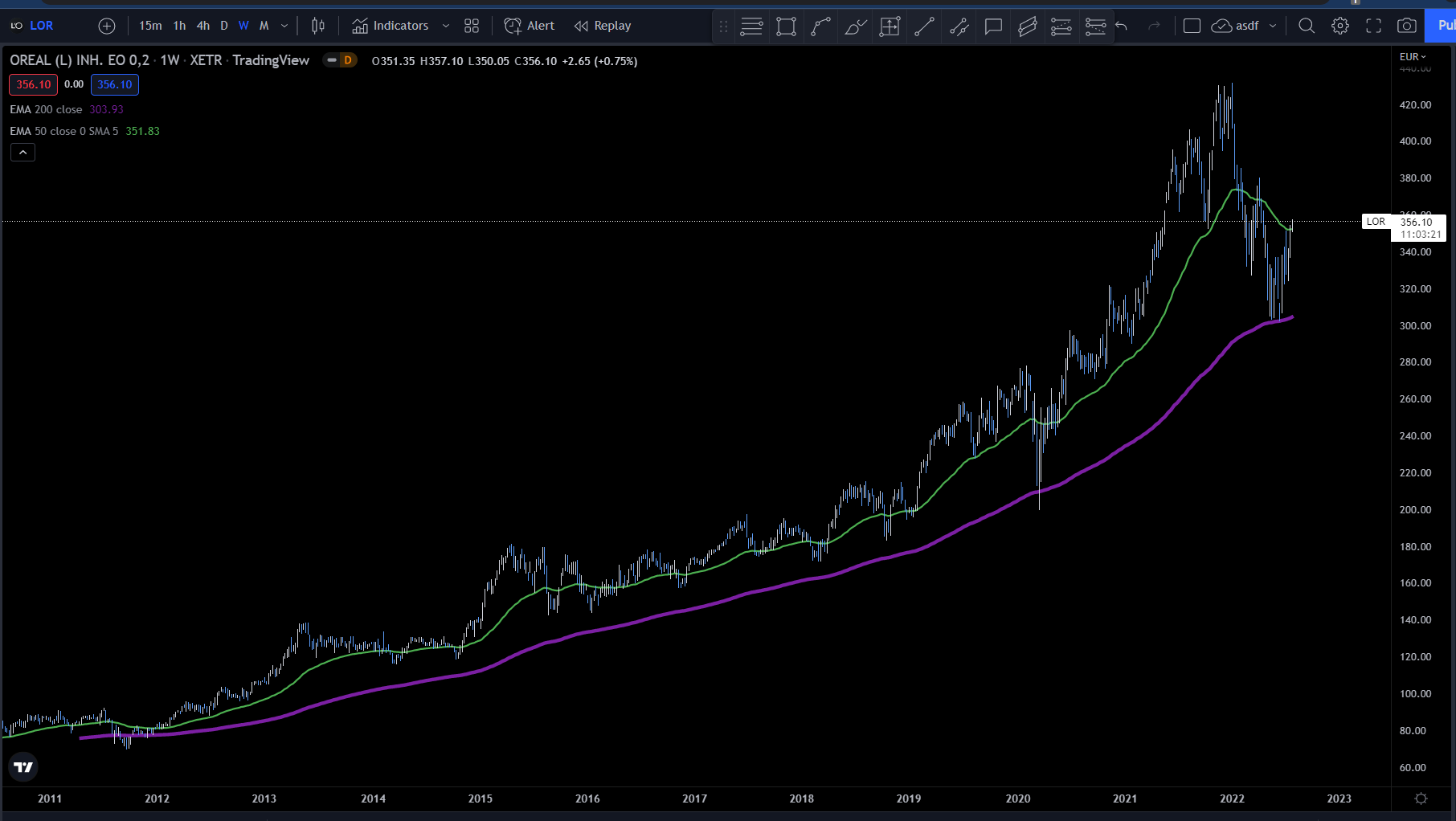1456x821 pixels.
Task: Enter fullscreen mode
Action: pyautogui.click(x=1373, y=26)
